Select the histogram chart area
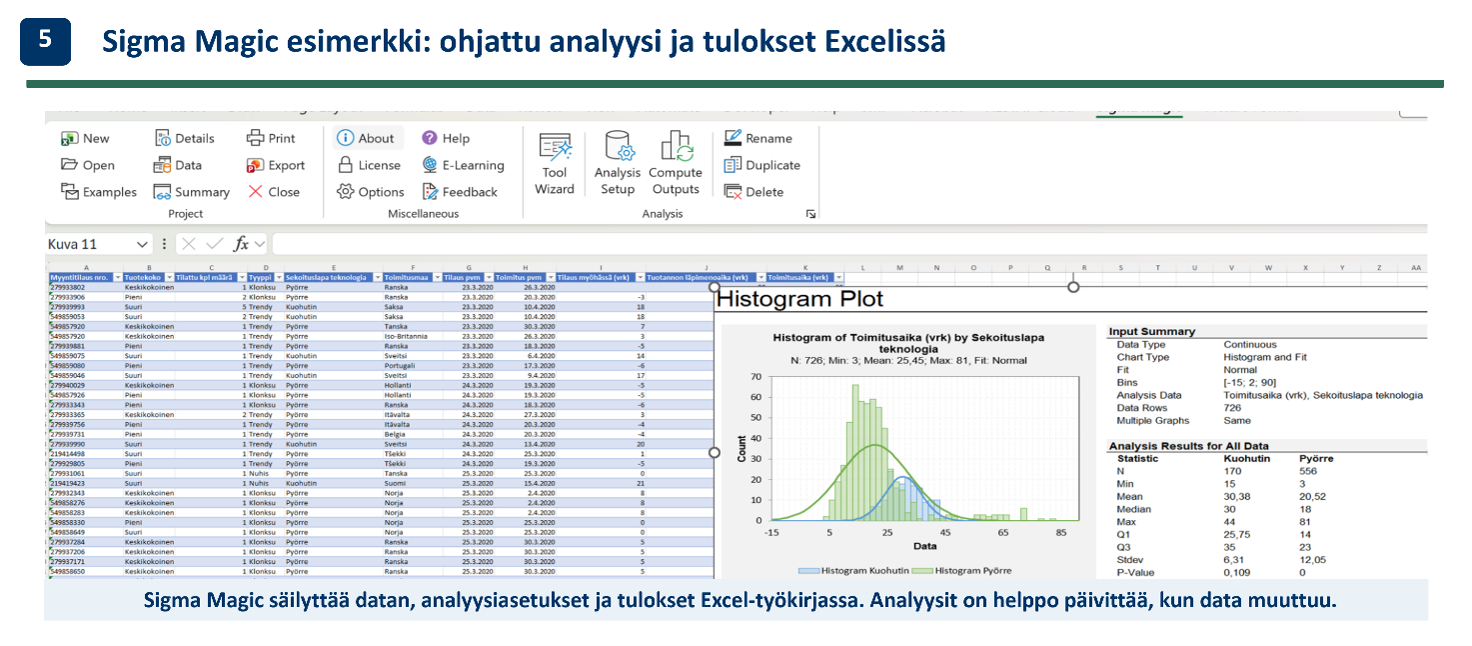 point(908,452)
